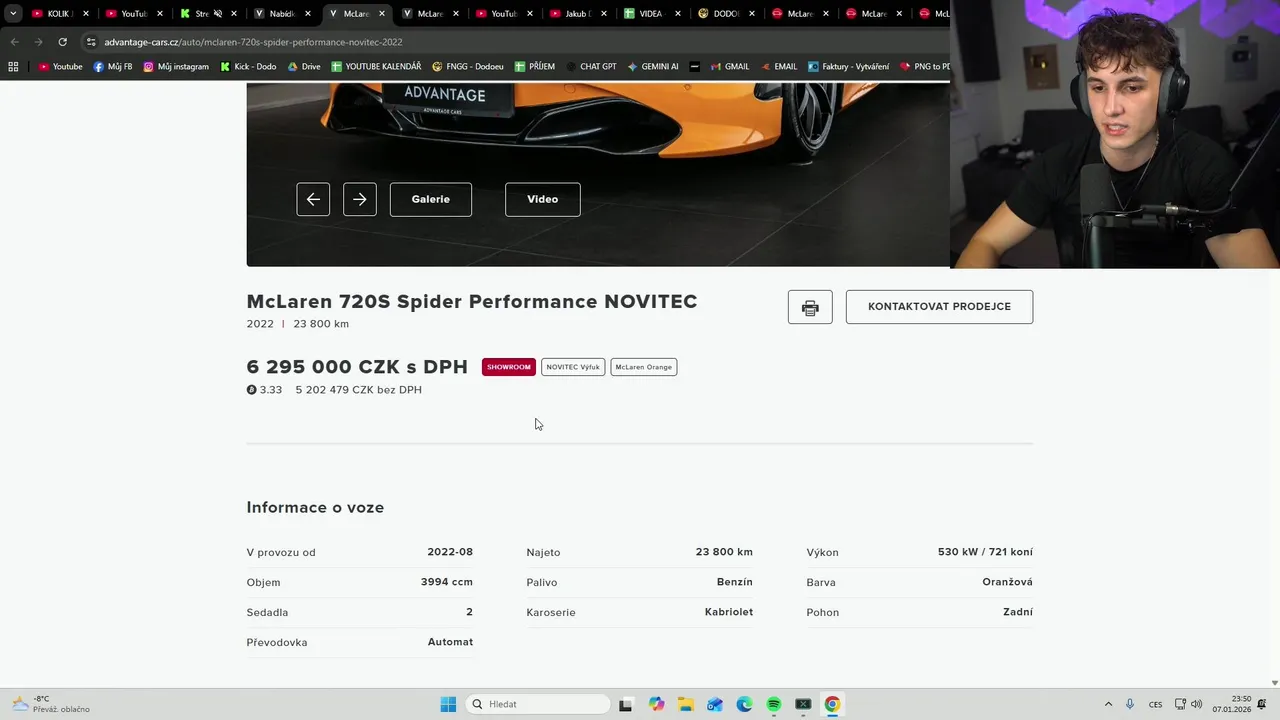
Task: Open Microsoft Edge from the taskbar
Action: coord(744,704)
